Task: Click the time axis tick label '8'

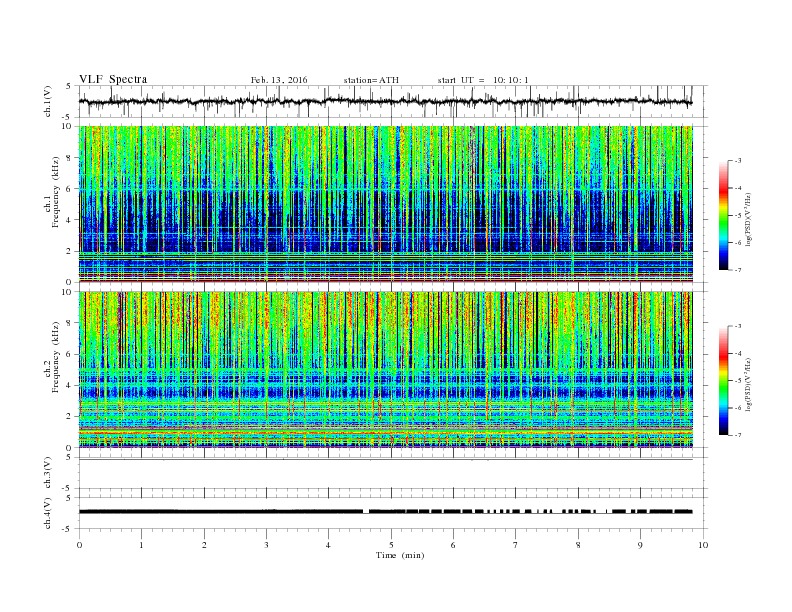Action: pos(578,545)
